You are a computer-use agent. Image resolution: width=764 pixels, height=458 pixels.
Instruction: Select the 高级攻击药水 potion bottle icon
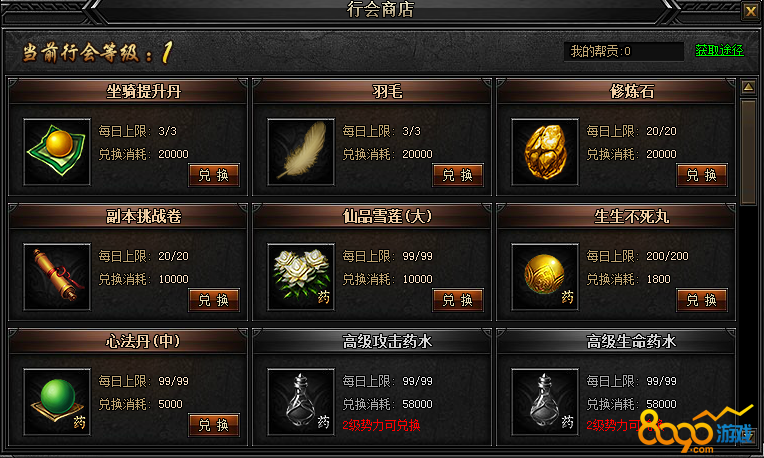[x=301, y=401]
